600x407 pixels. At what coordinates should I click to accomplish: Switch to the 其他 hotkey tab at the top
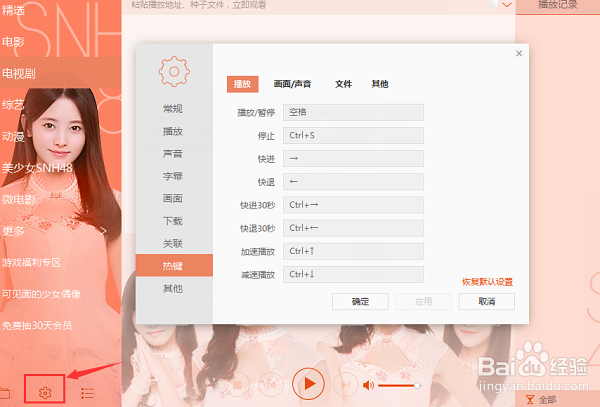click(380, 84)
